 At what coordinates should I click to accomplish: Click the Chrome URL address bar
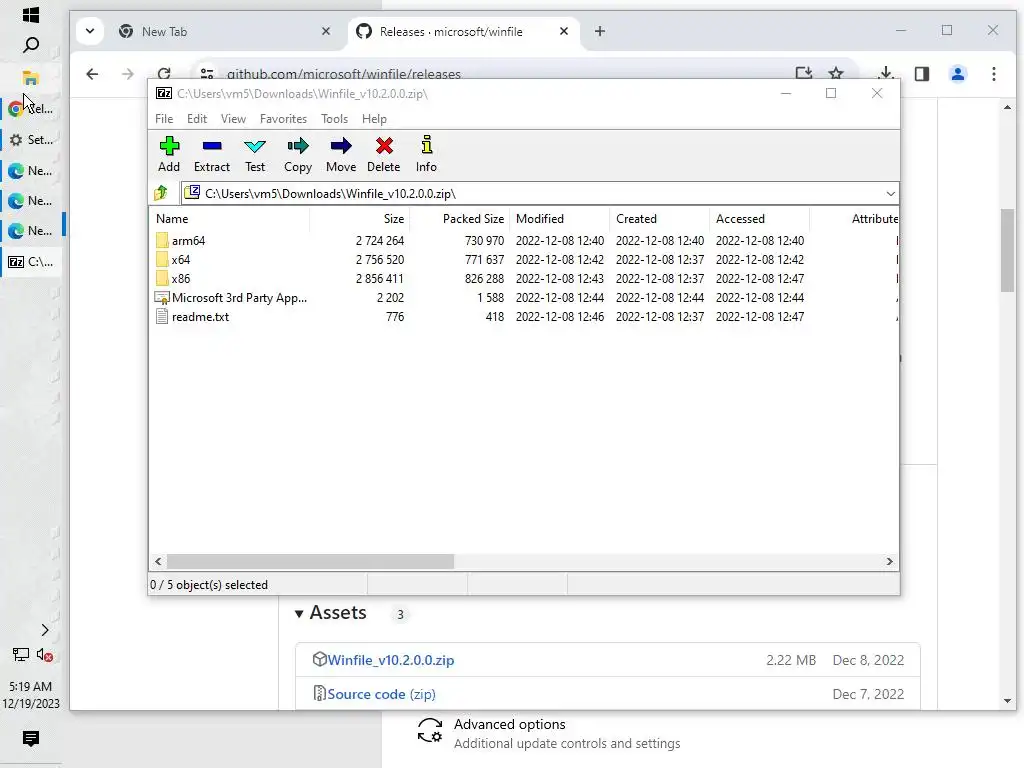(x=496, y=74)
